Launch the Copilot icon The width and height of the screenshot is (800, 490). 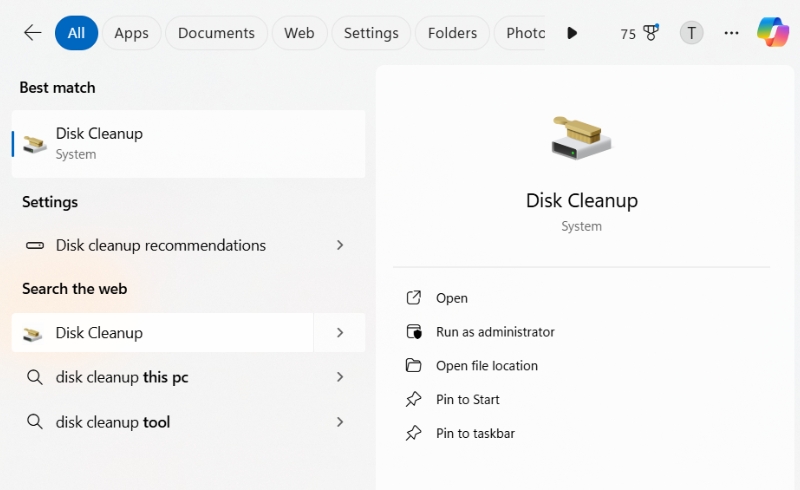(x=772, y=32)
